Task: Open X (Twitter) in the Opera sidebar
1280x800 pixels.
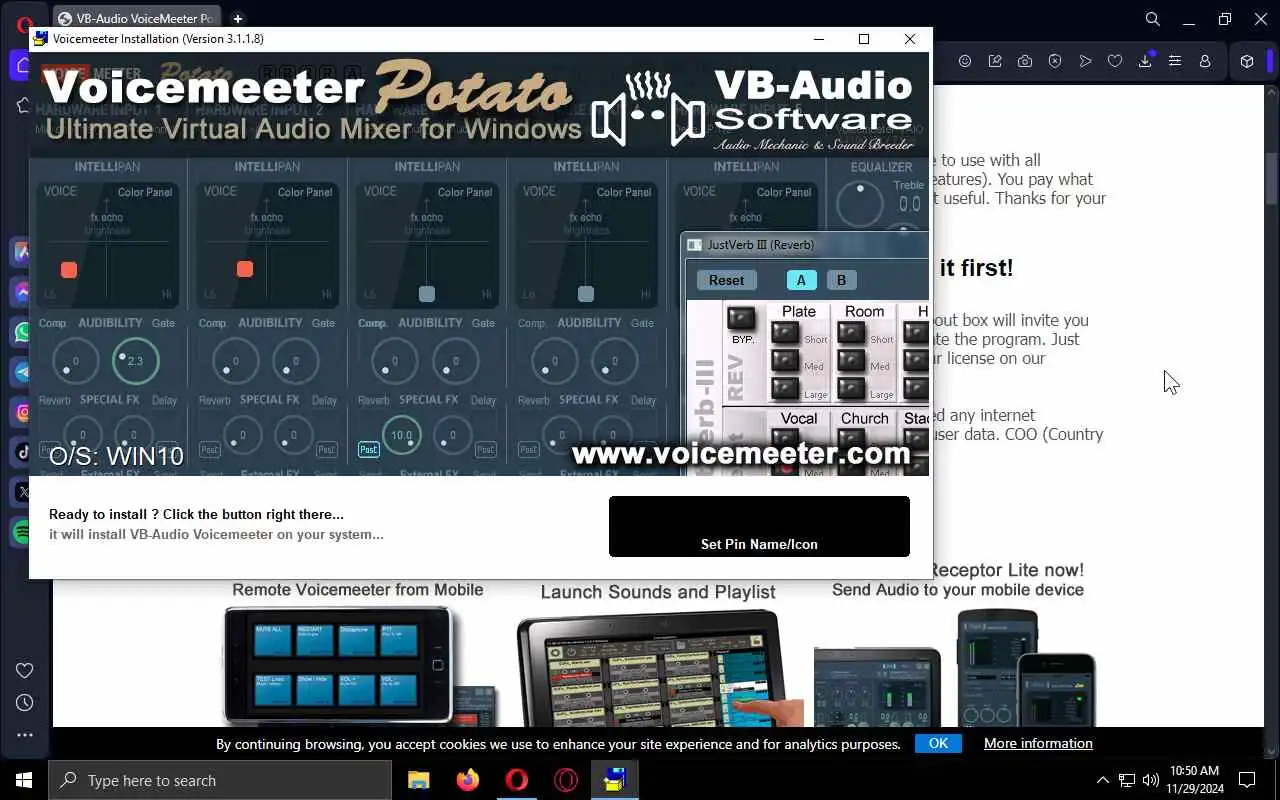Action: tap(23, 492)
